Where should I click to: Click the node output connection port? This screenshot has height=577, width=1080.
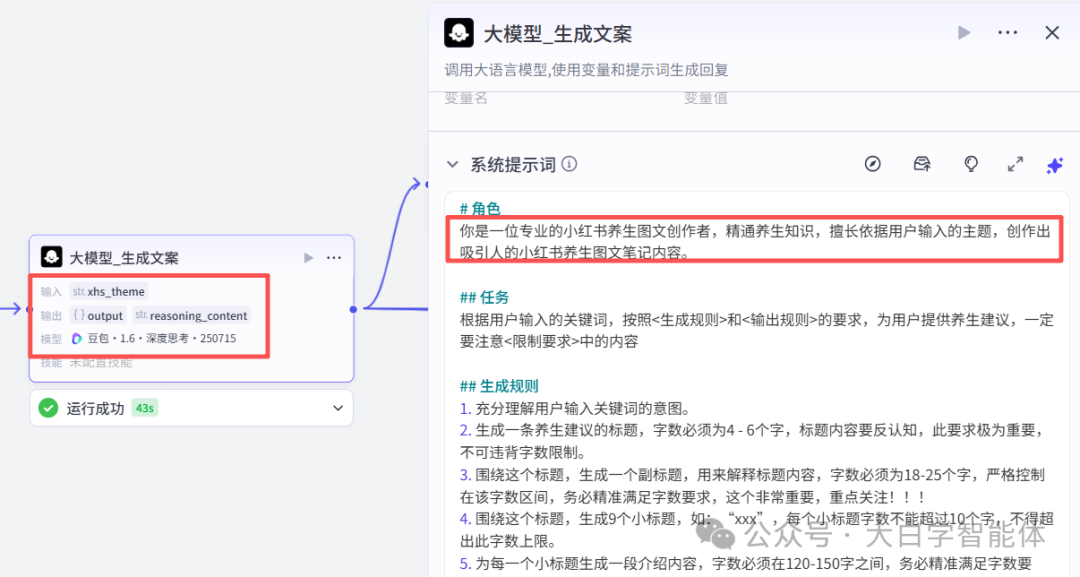[353, 309]
